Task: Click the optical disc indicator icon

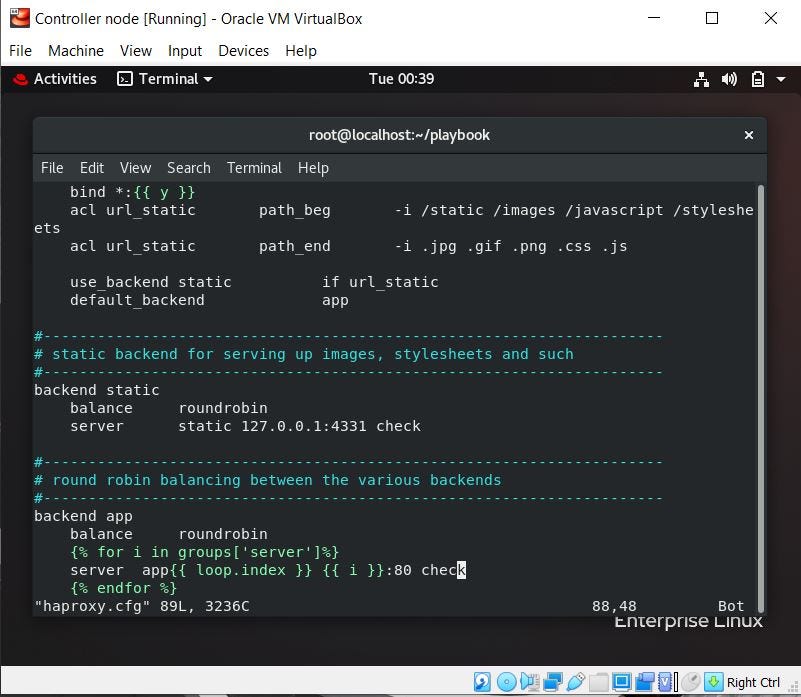Action: pyautogui.click(x=507, y=682)
